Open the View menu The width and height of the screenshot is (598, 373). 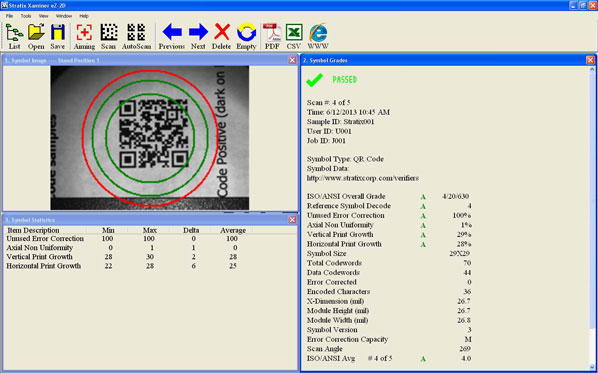click(x=43, y=16)
